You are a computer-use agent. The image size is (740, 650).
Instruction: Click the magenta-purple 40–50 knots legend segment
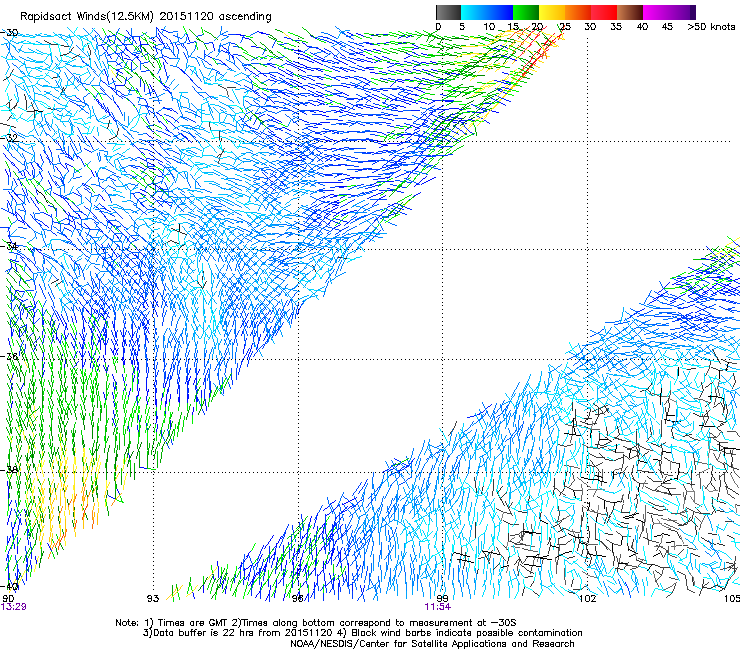tap(669, 12)
